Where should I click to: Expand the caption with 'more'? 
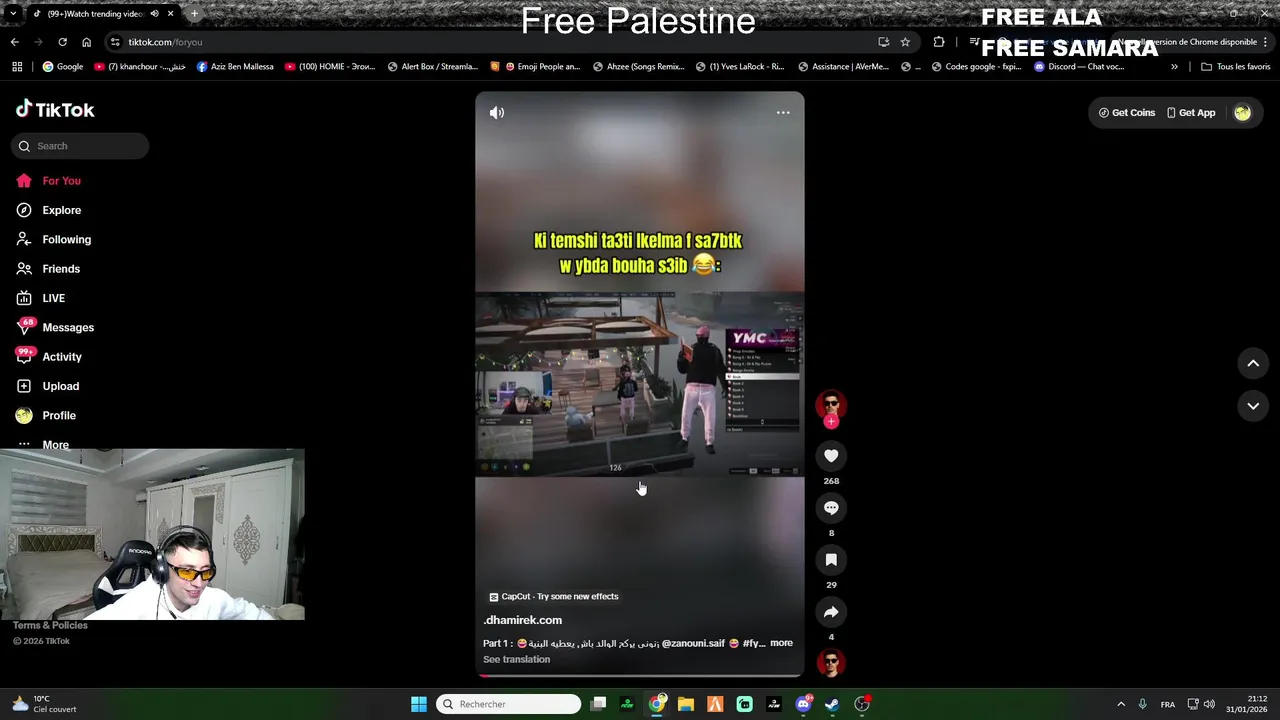781,643
